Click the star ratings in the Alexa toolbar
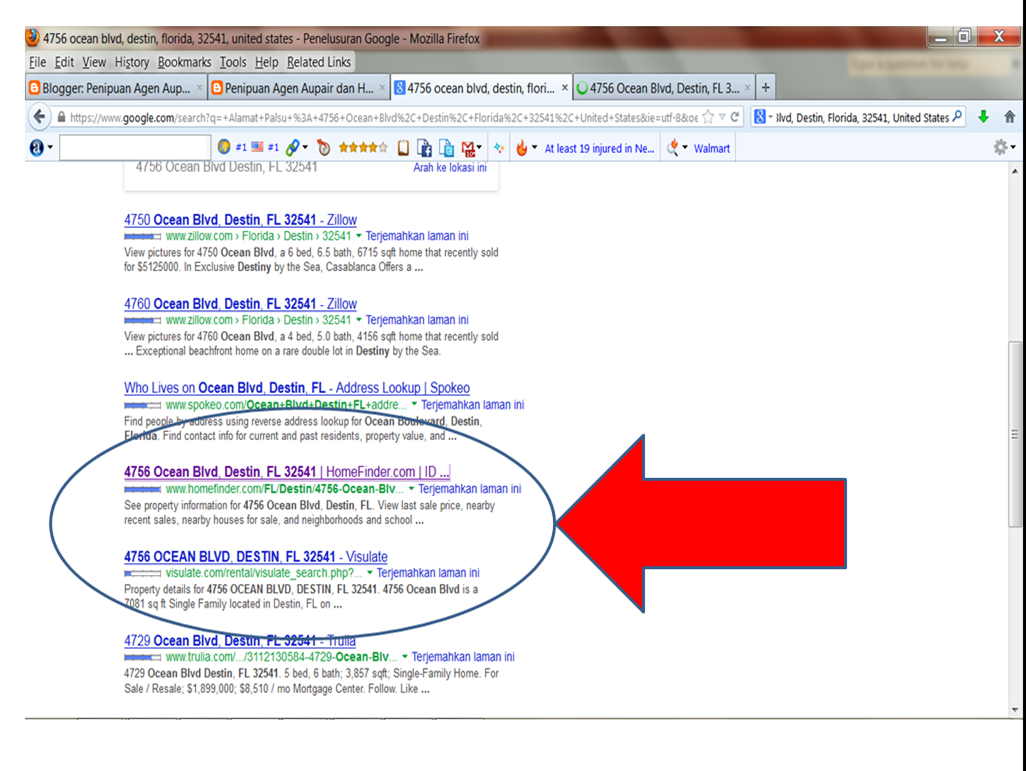 click(363, 147)
